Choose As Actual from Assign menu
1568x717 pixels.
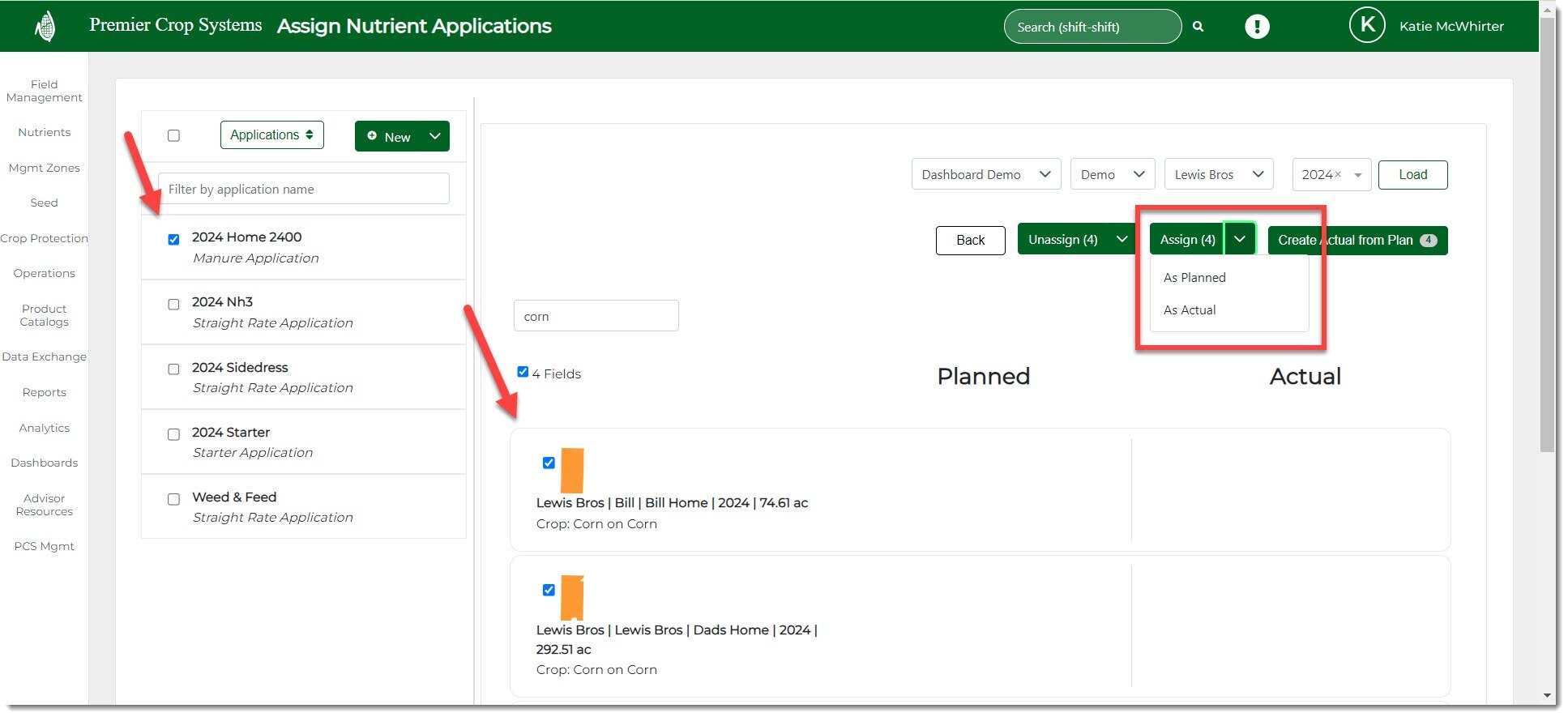(1190, 310)
